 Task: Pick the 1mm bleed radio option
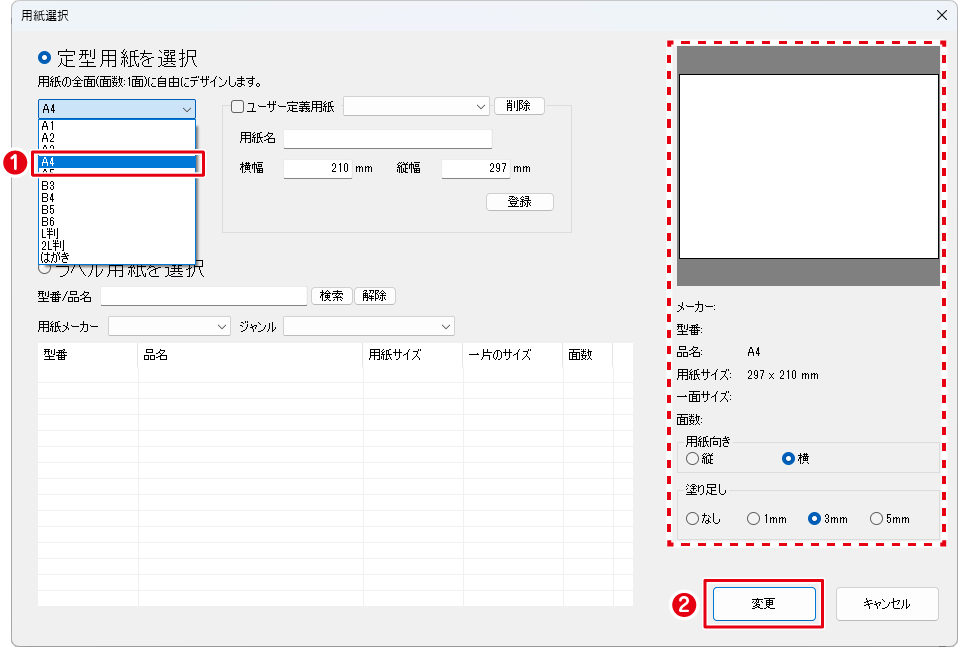point(754,518)
